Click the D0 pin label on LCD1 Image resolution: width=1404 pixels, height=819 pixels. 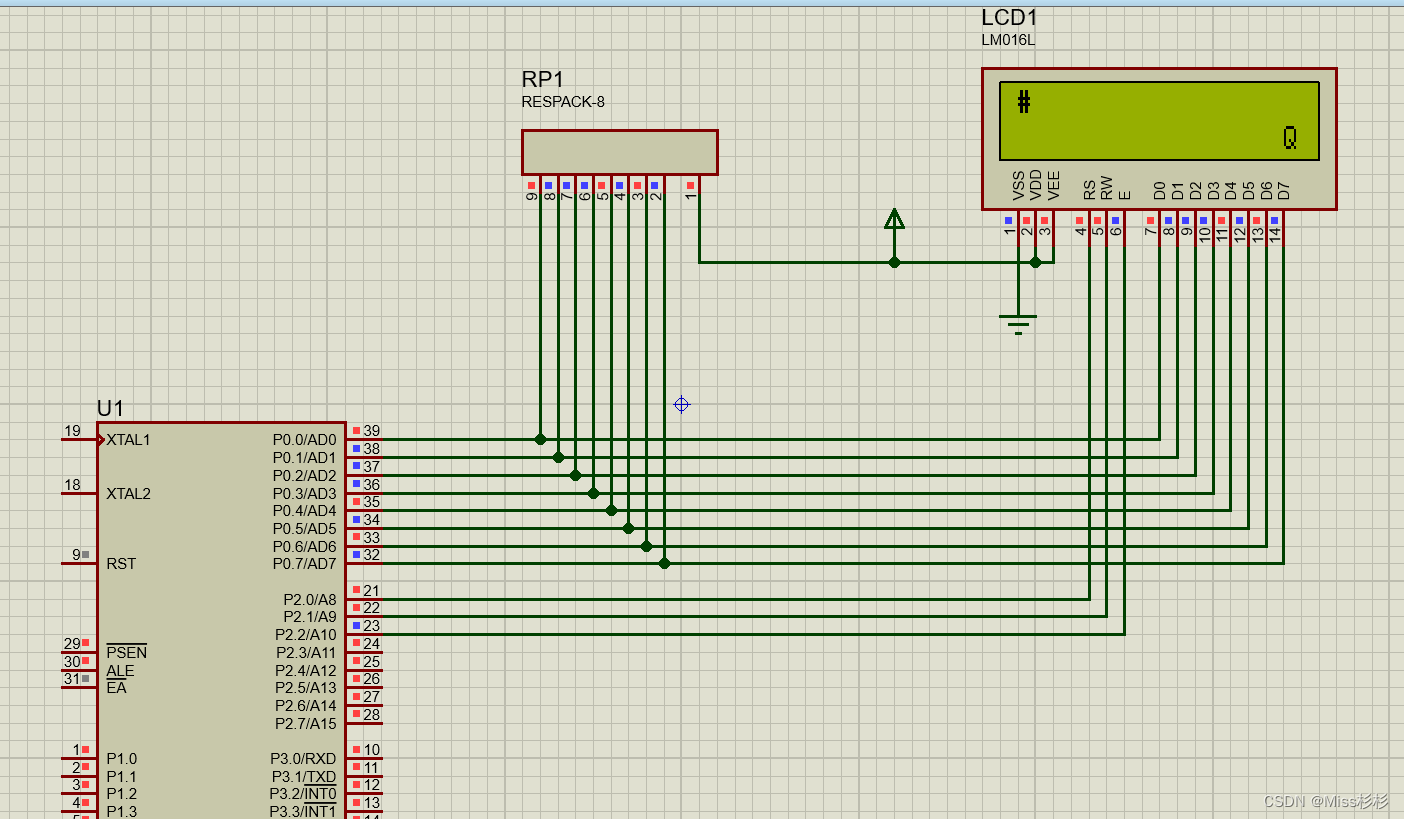point(1160,190)
